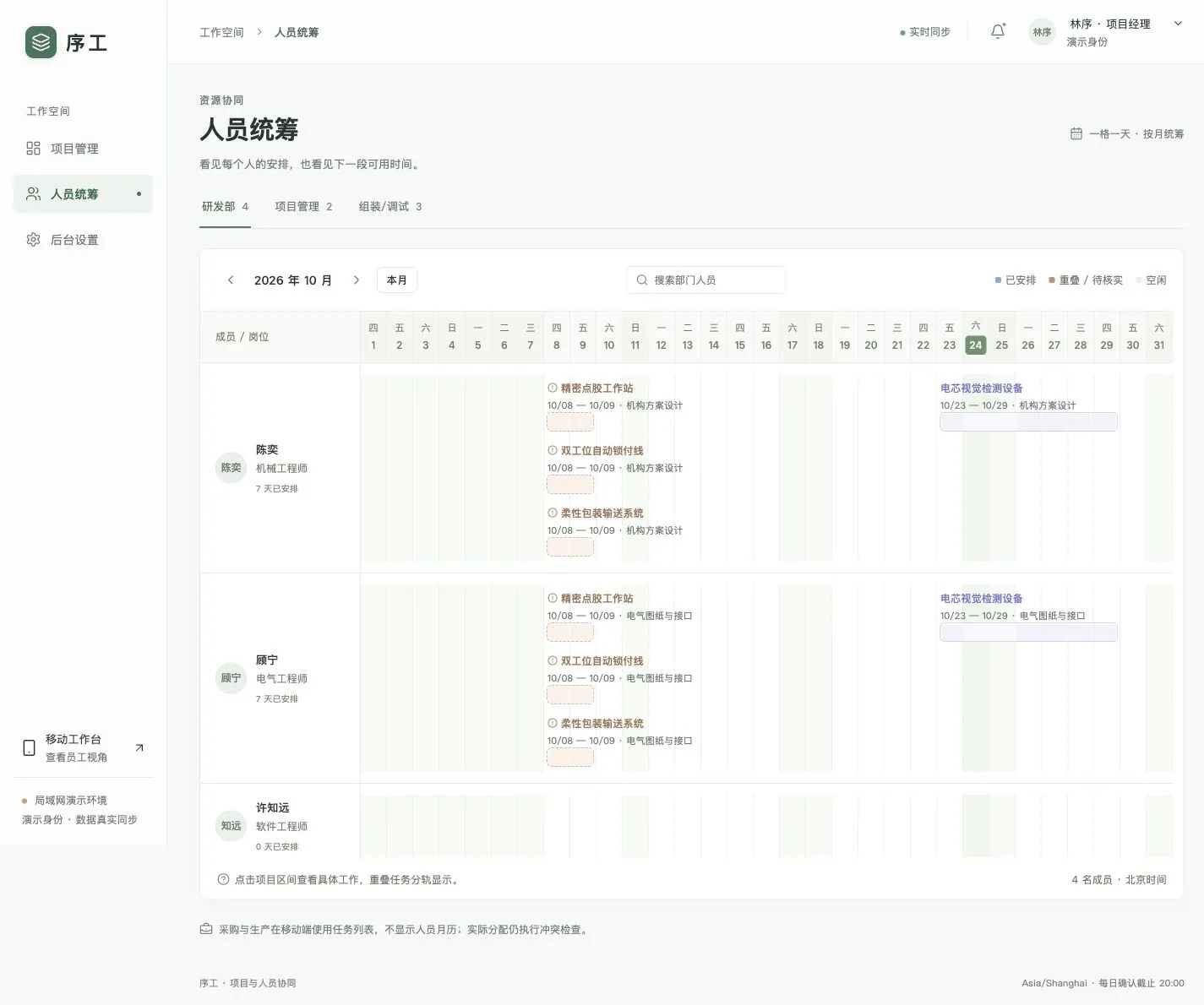Click the 一格一天 · 按月统筹 label

(x=1136, y=134)
